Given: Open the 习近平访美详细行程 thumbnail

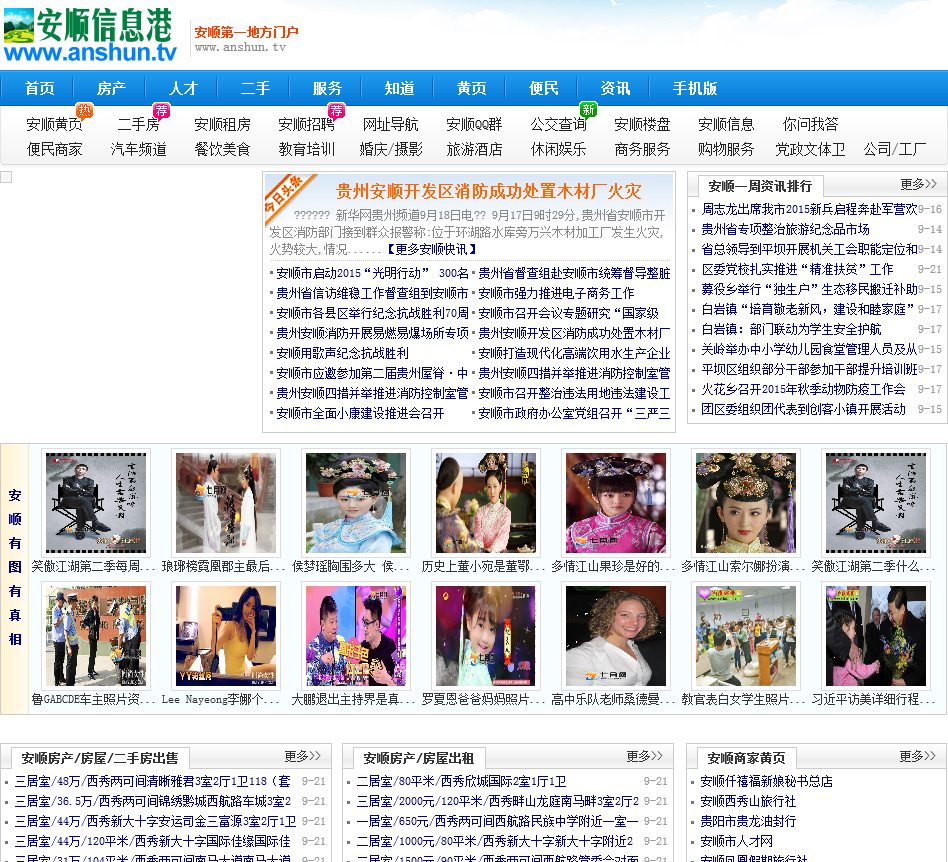Looking at the screenshot, I should point(875,636).
